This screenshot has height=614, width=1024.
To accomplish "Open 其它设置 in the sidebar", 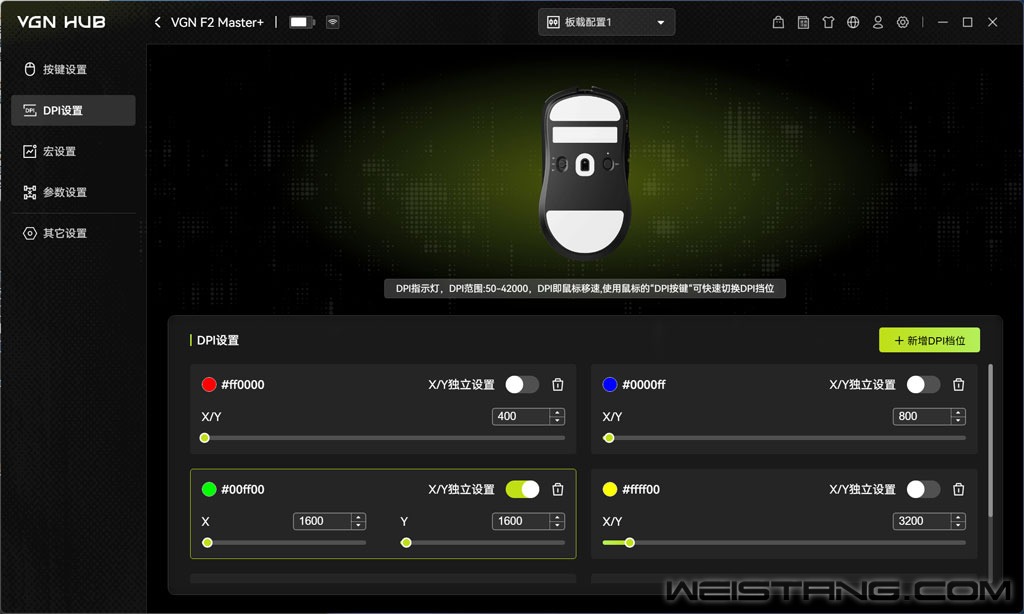I will [64, 233].
